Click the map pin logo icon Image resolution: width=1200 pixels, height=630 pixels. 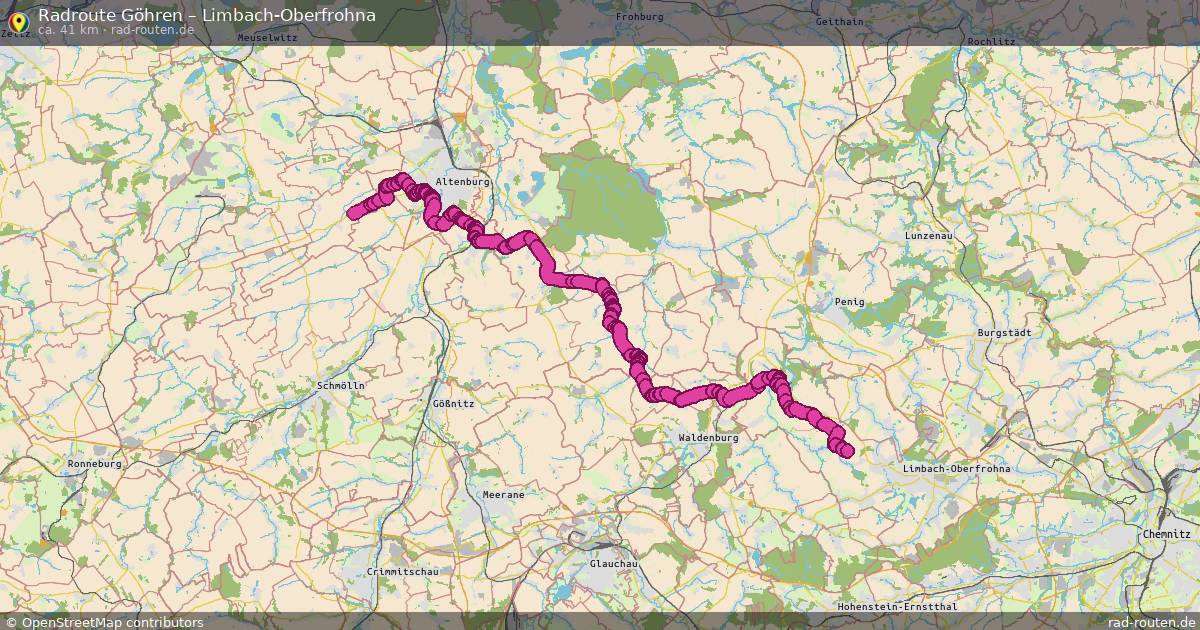click(16, 20)
